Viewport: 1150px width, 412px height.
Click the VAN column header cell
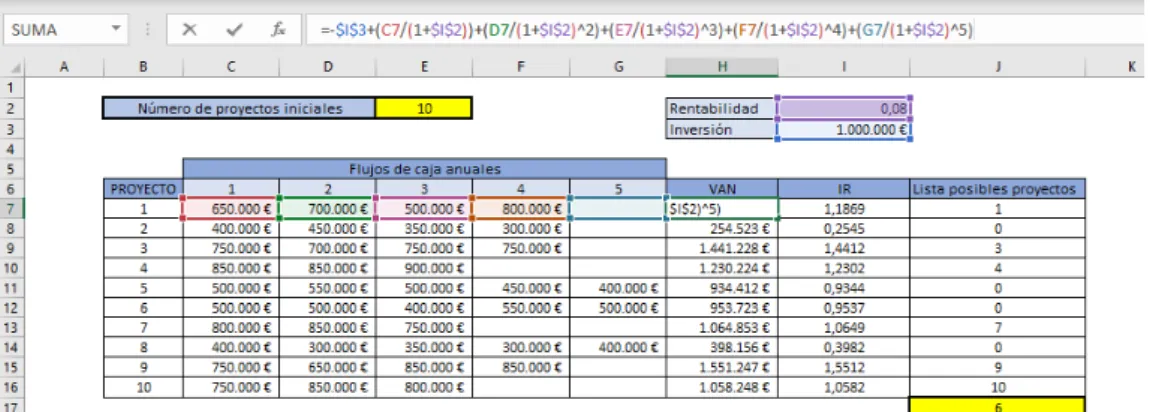[722, 190]
